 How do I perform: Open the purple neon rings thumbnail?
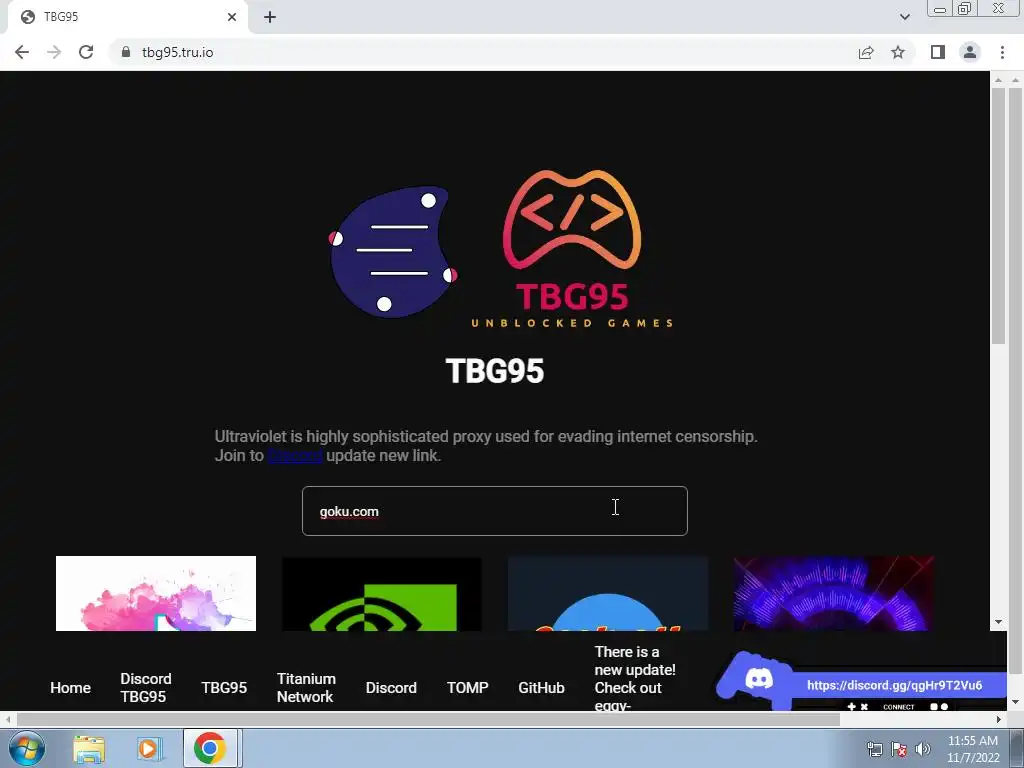point(834,594)
